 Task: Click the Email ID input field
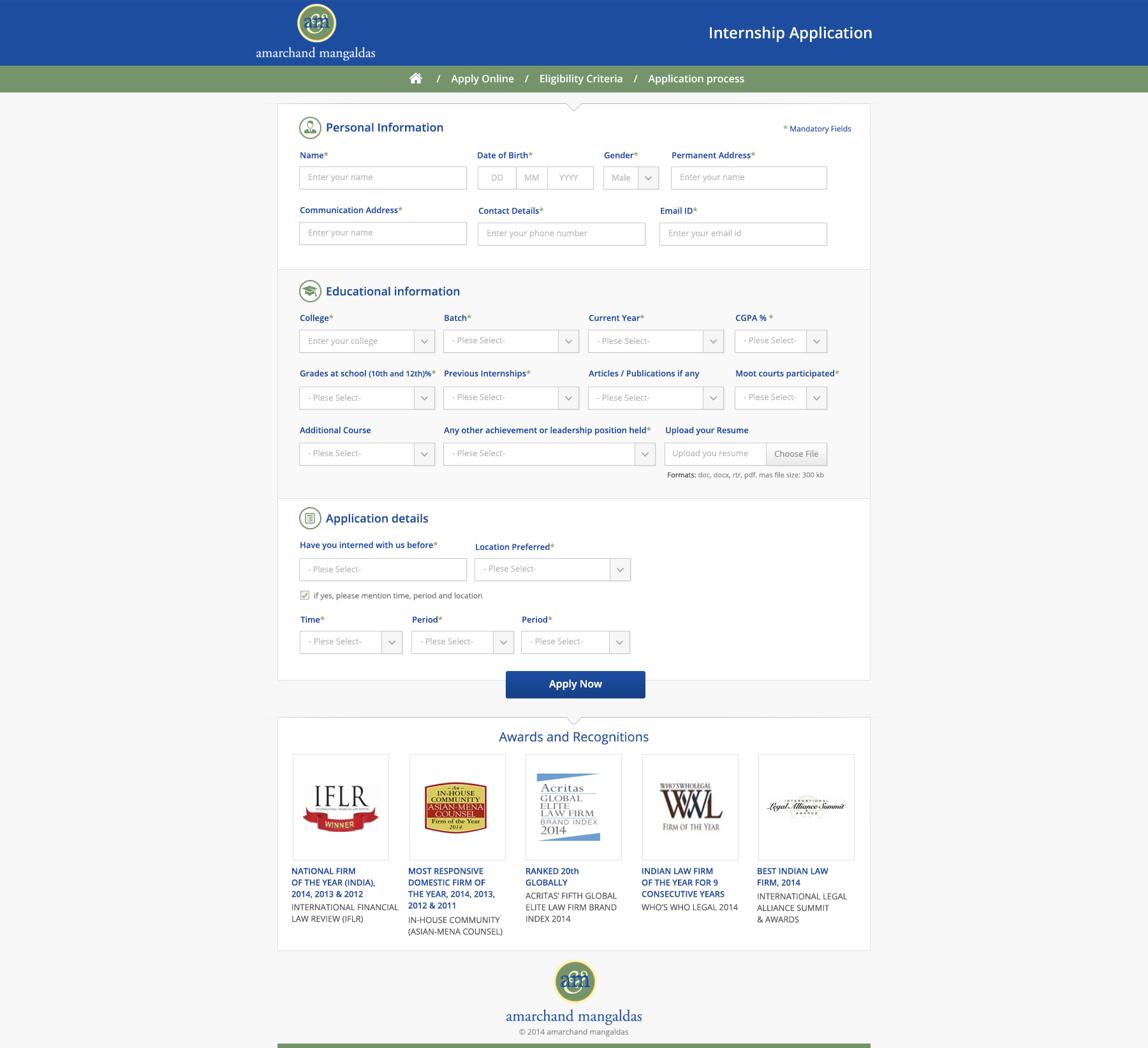(x=743, y=234)
